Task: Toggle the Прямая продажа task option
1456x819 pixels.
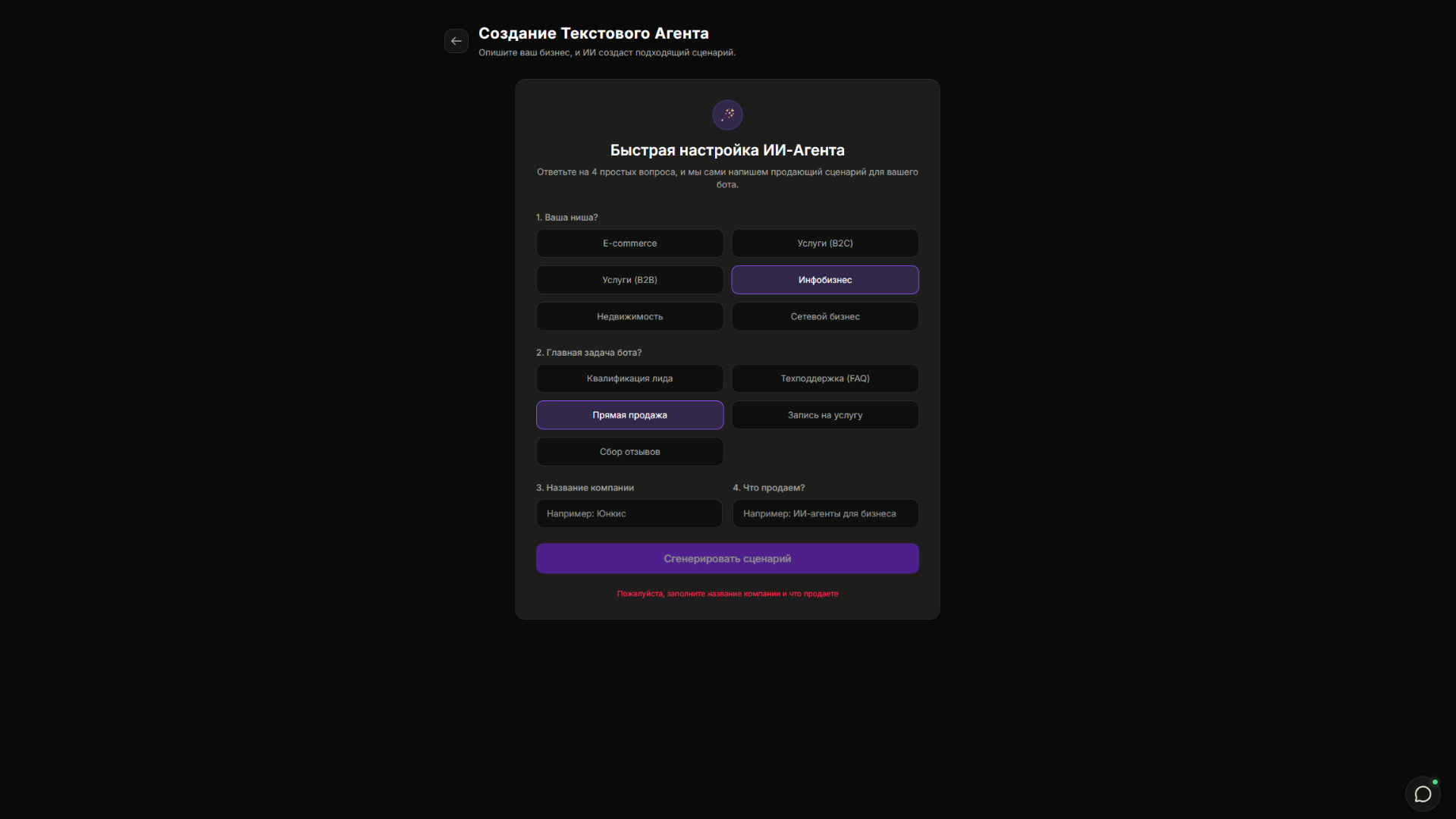Action: tap(629, 415)
